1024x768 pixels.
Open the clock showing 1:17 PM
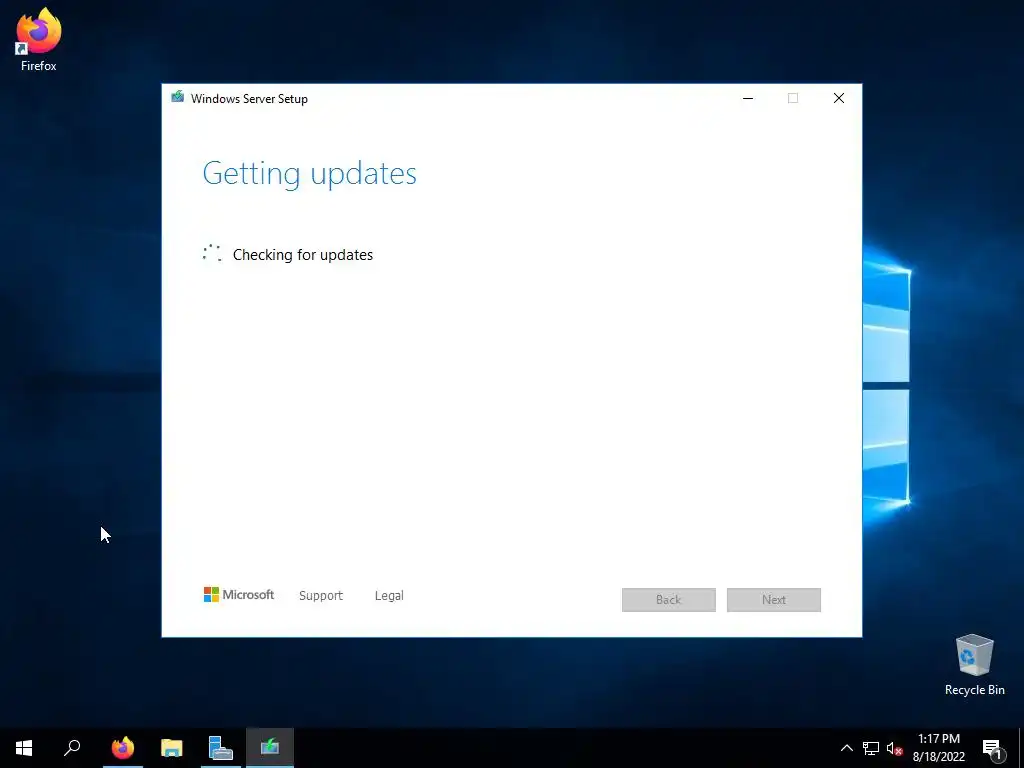pyautogui.click(x=938, y=748)
